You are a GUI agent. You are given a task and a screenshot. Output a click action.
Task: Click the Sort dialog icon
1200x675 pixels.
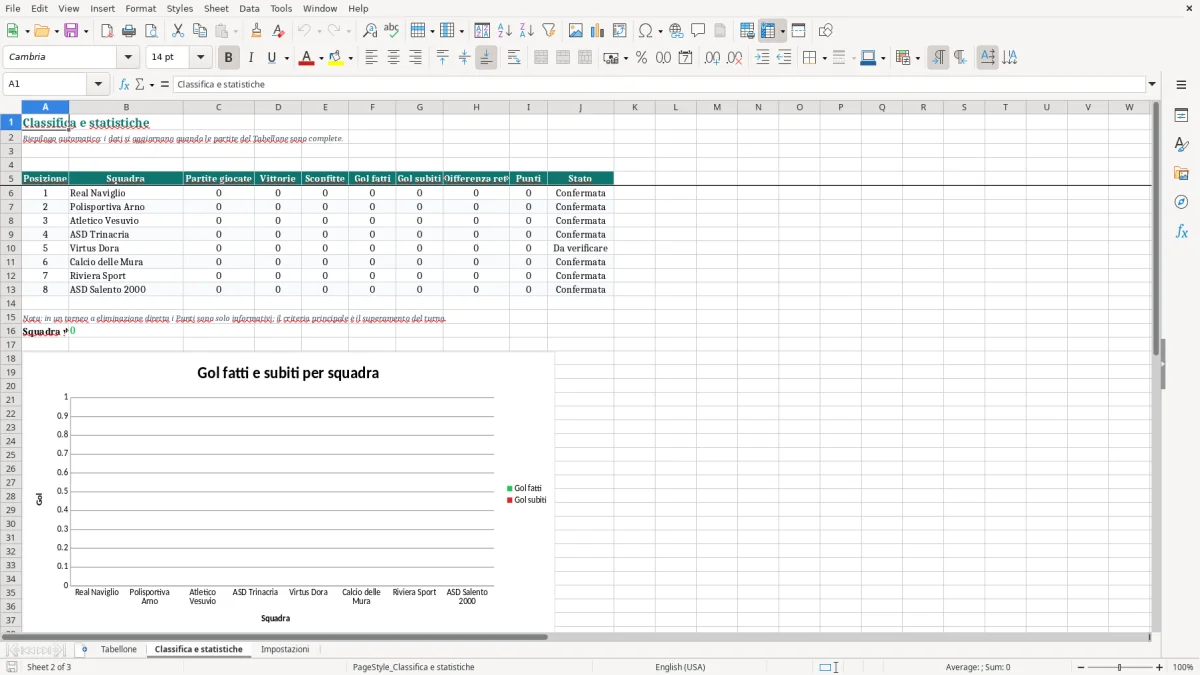coord(482,31)
